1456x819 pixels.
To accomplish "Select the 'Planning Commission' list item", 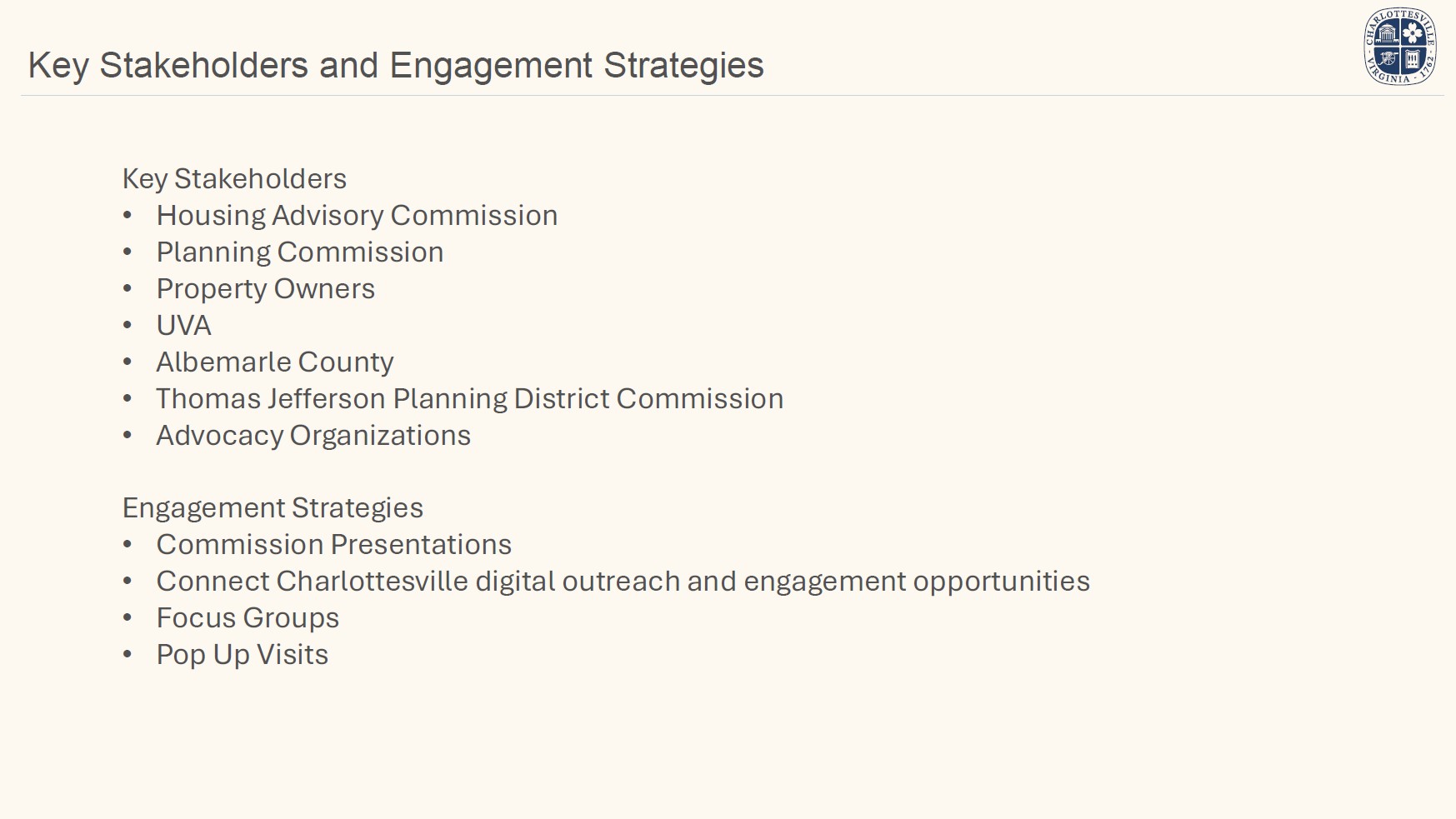I will (300, 252).
